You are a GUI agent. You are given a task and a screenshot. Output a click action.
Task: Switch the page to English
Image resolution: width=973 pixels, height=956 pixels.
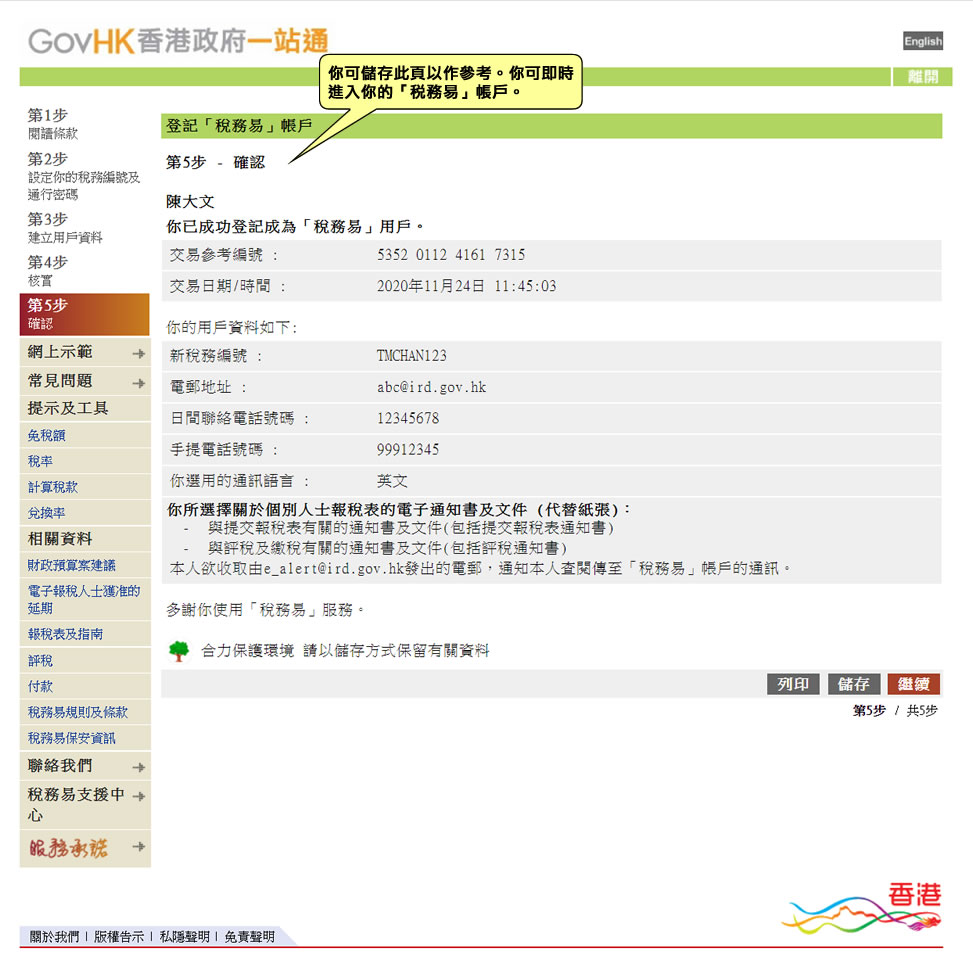[x=921, y=41]
